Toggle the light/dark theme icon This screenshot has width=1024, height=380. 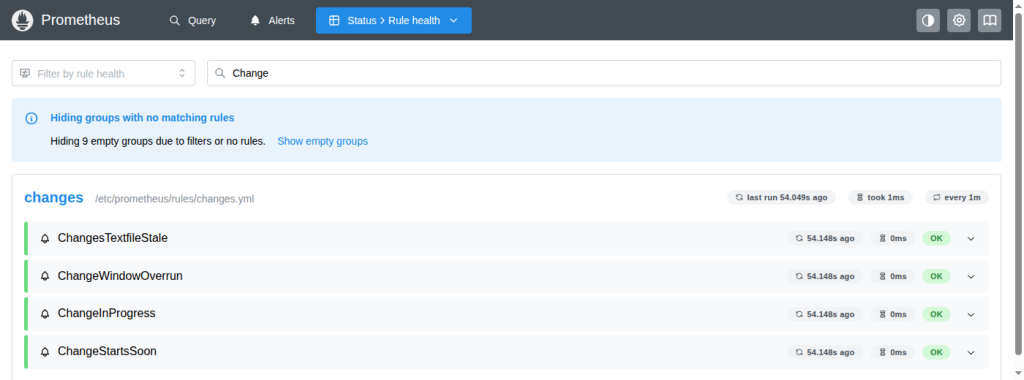pyautogui.click(x=927, y=20)
